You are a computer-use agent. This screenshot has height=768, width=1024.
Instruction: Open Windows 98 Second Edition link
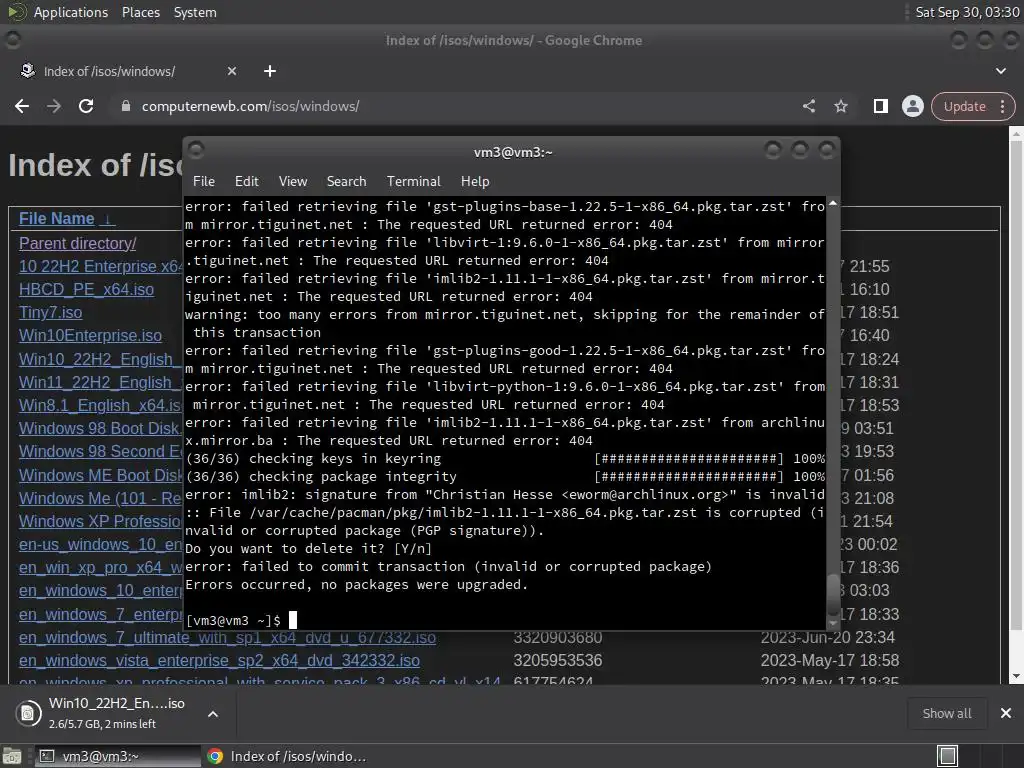[101, 451]
